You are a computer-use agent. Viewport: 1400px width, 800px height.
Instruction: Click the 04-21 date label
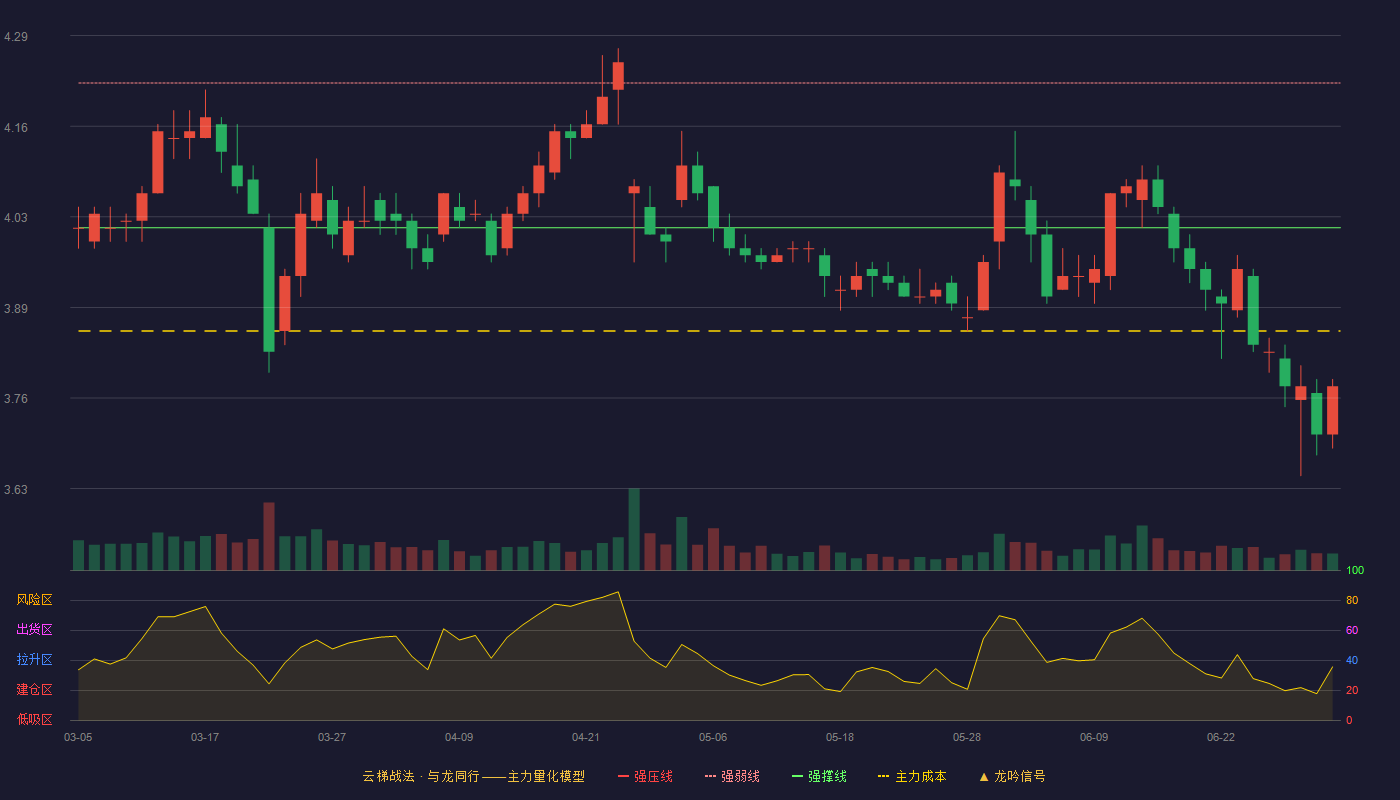[586, 737]
